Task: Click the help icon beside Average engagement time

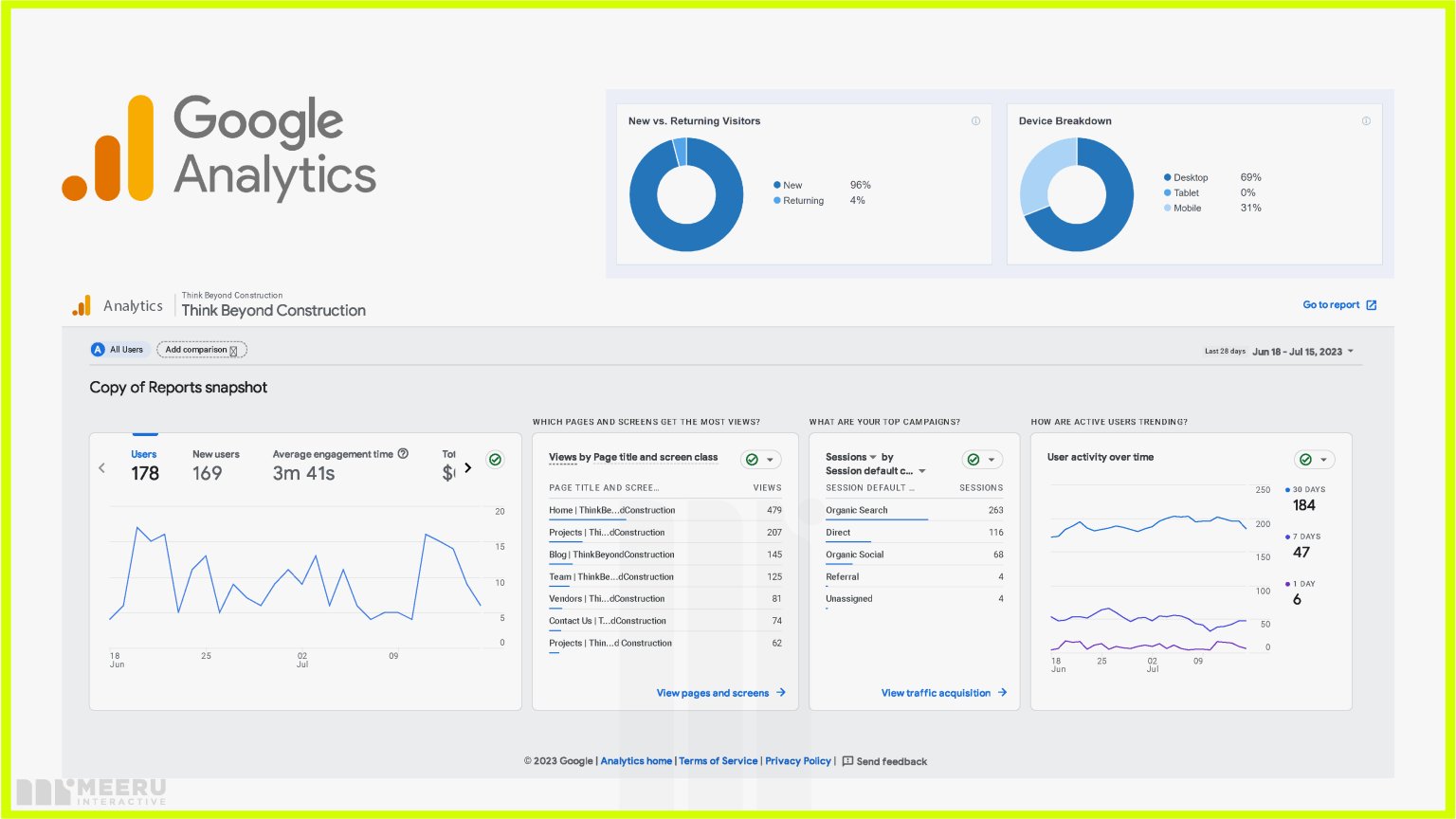Action: [x=403, y=454]
